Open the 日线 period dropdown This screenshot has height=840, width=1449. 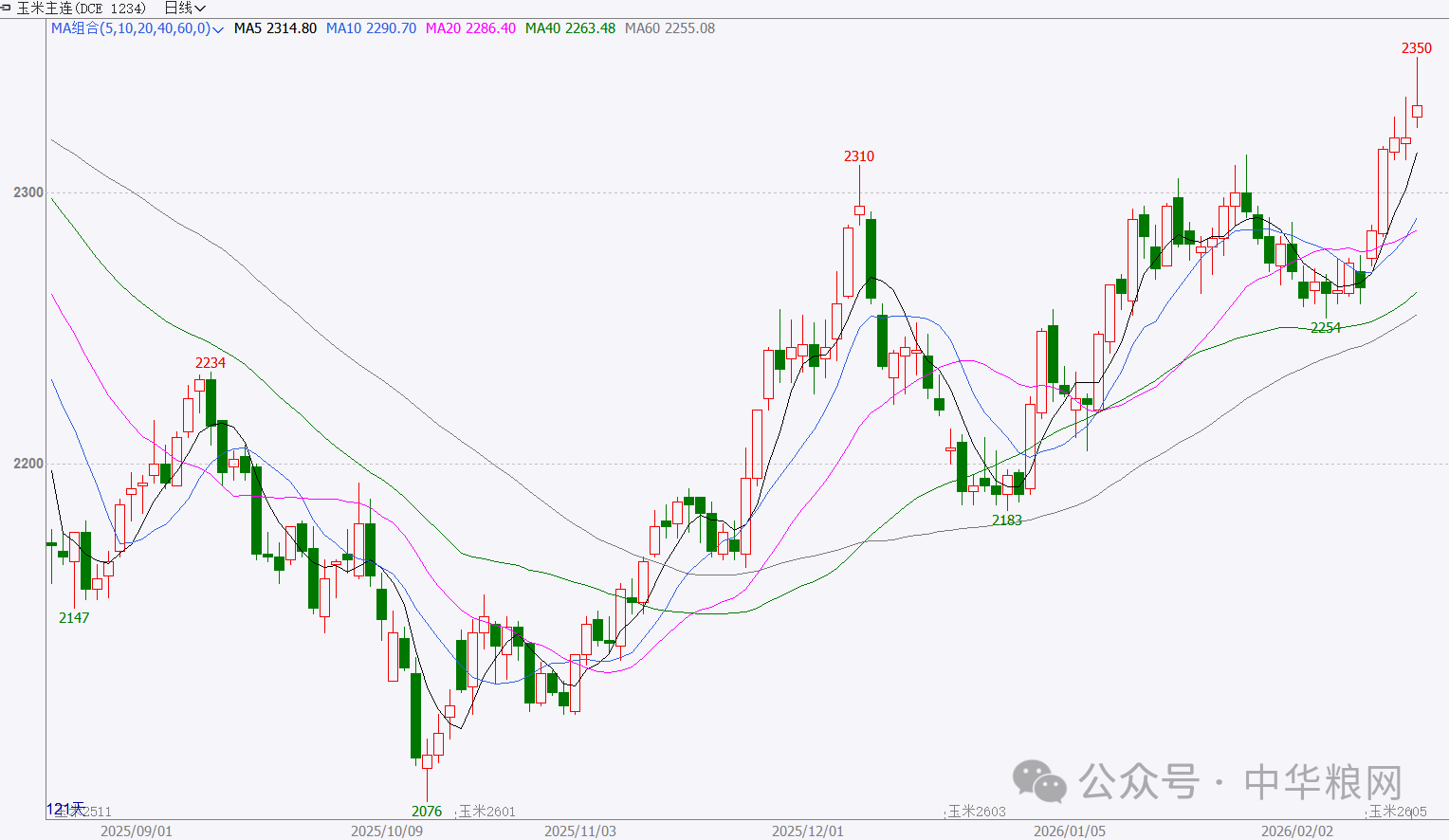point(184,8)
